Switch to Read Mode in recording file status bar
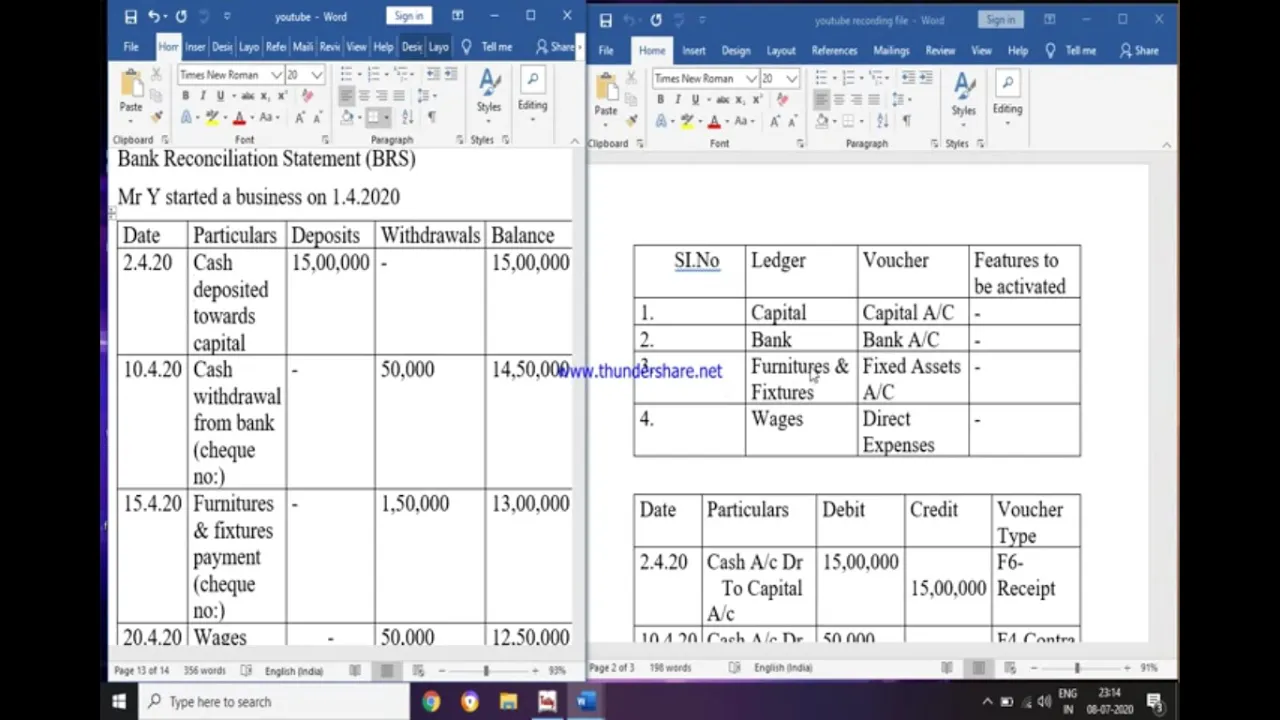Image resolution: width=1280 pixels, height=720 pixels. [x=946, y=668]
